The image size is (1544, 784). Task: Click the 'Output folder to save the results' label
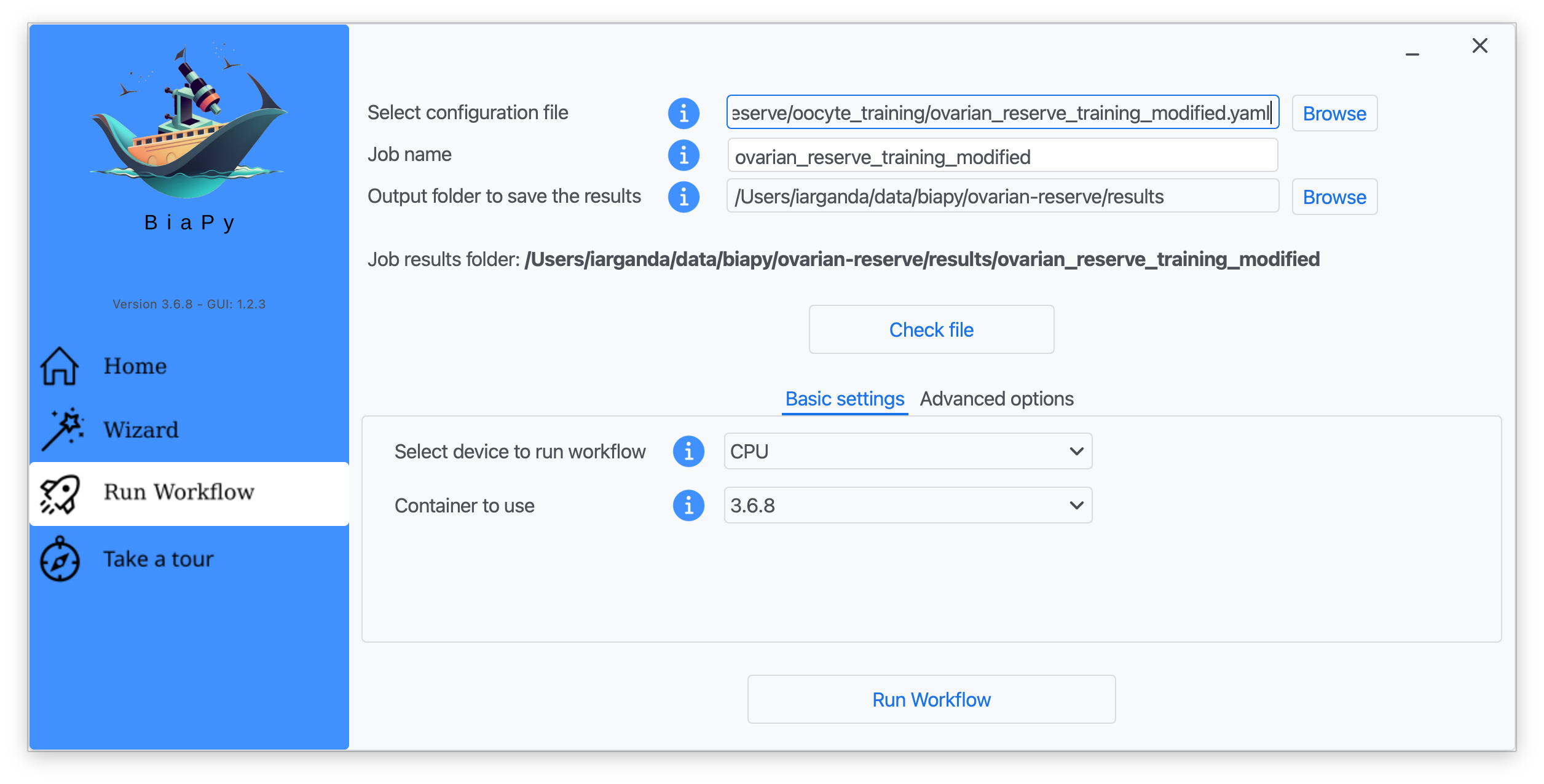coord(504,196)
